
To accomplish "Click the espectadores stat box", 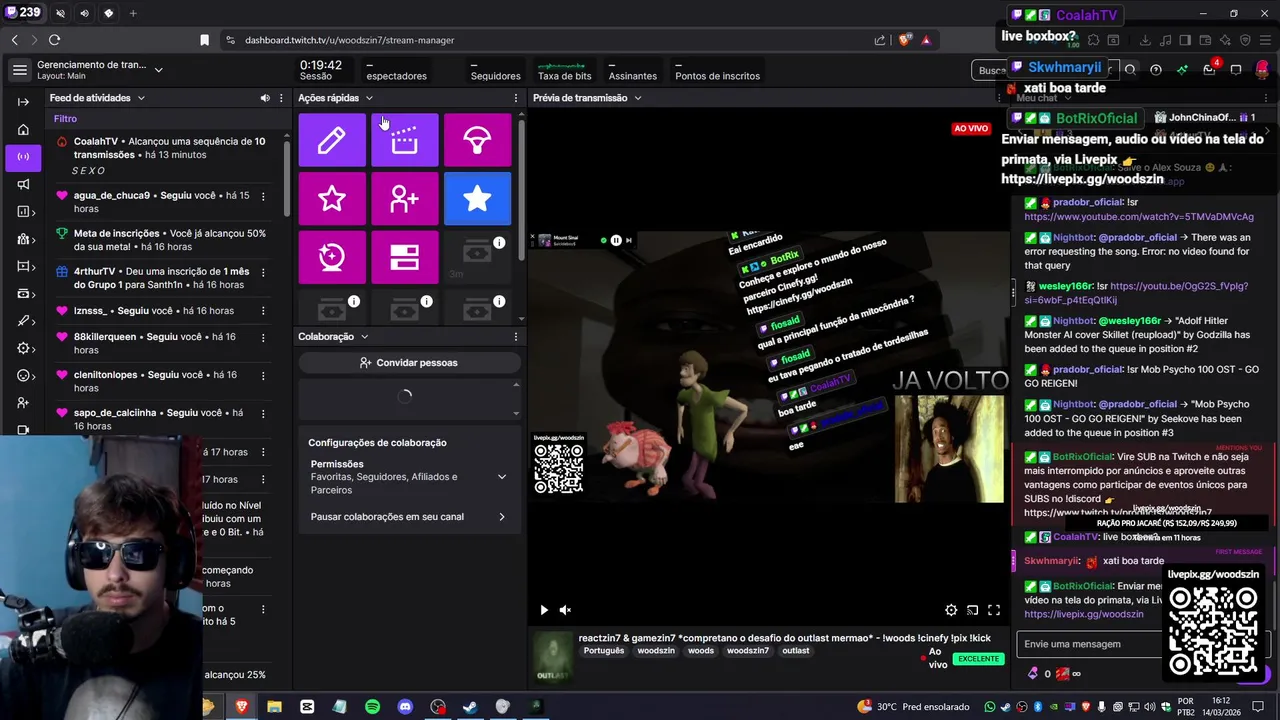I will click(x=396, y=70).
